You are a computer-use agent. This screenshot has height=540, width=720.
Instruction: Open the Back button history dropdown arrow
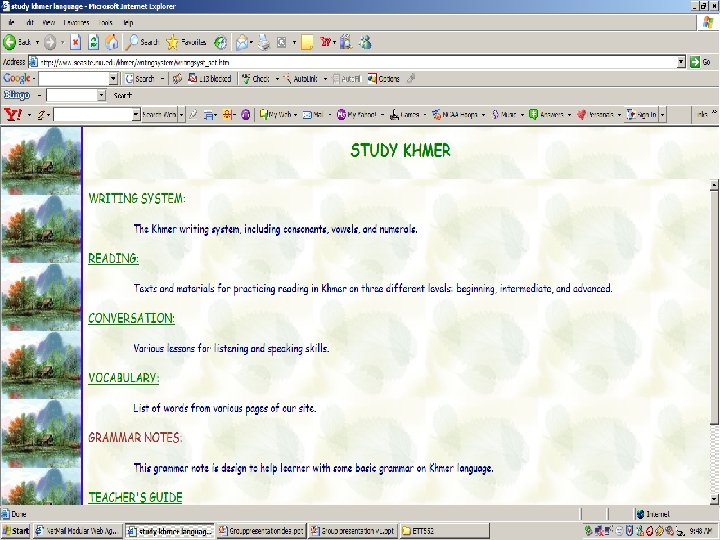tap(37, 43)
